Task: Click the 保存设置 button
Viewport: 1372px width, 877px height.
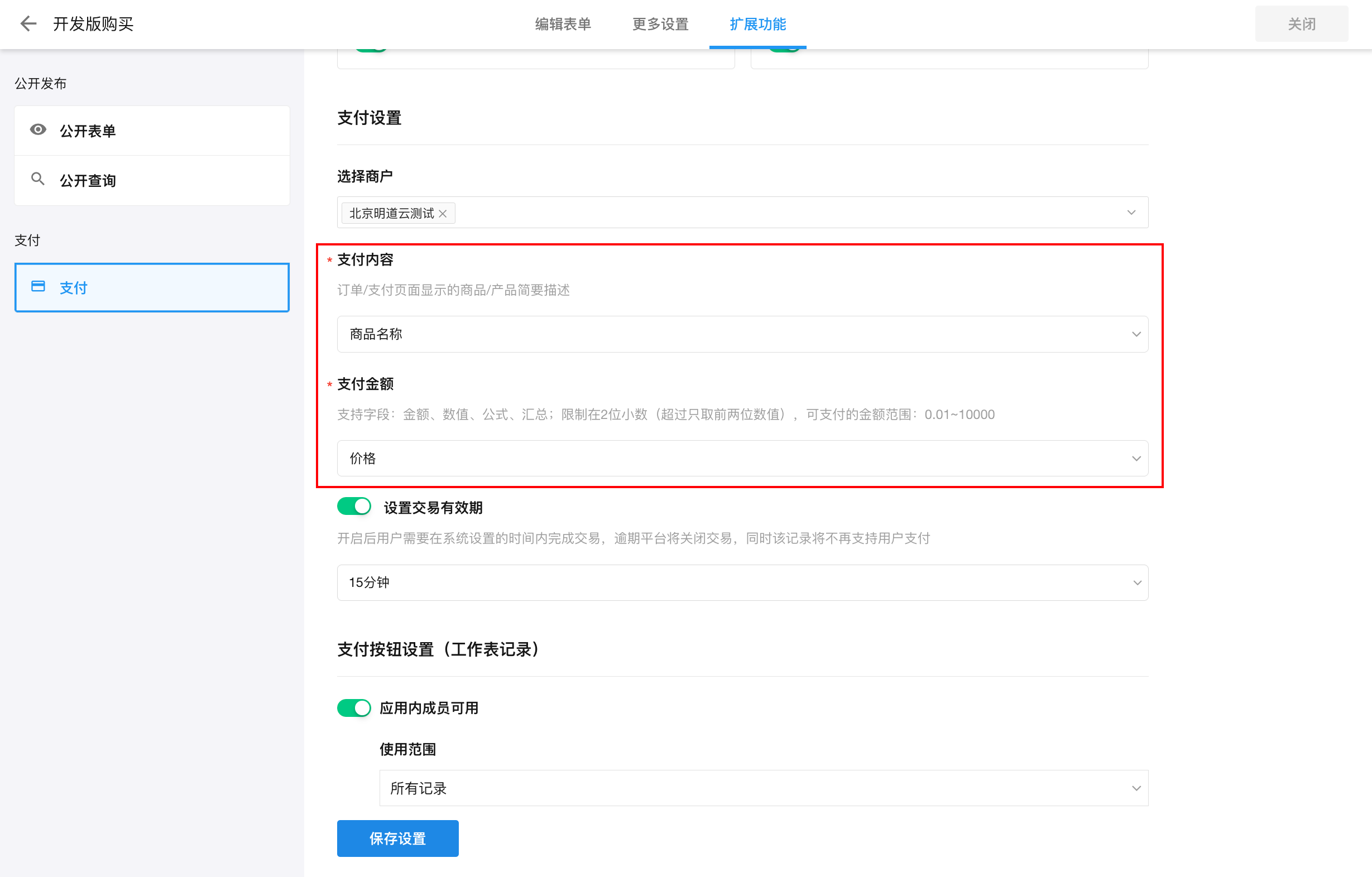Action: [x=397, y=839]
